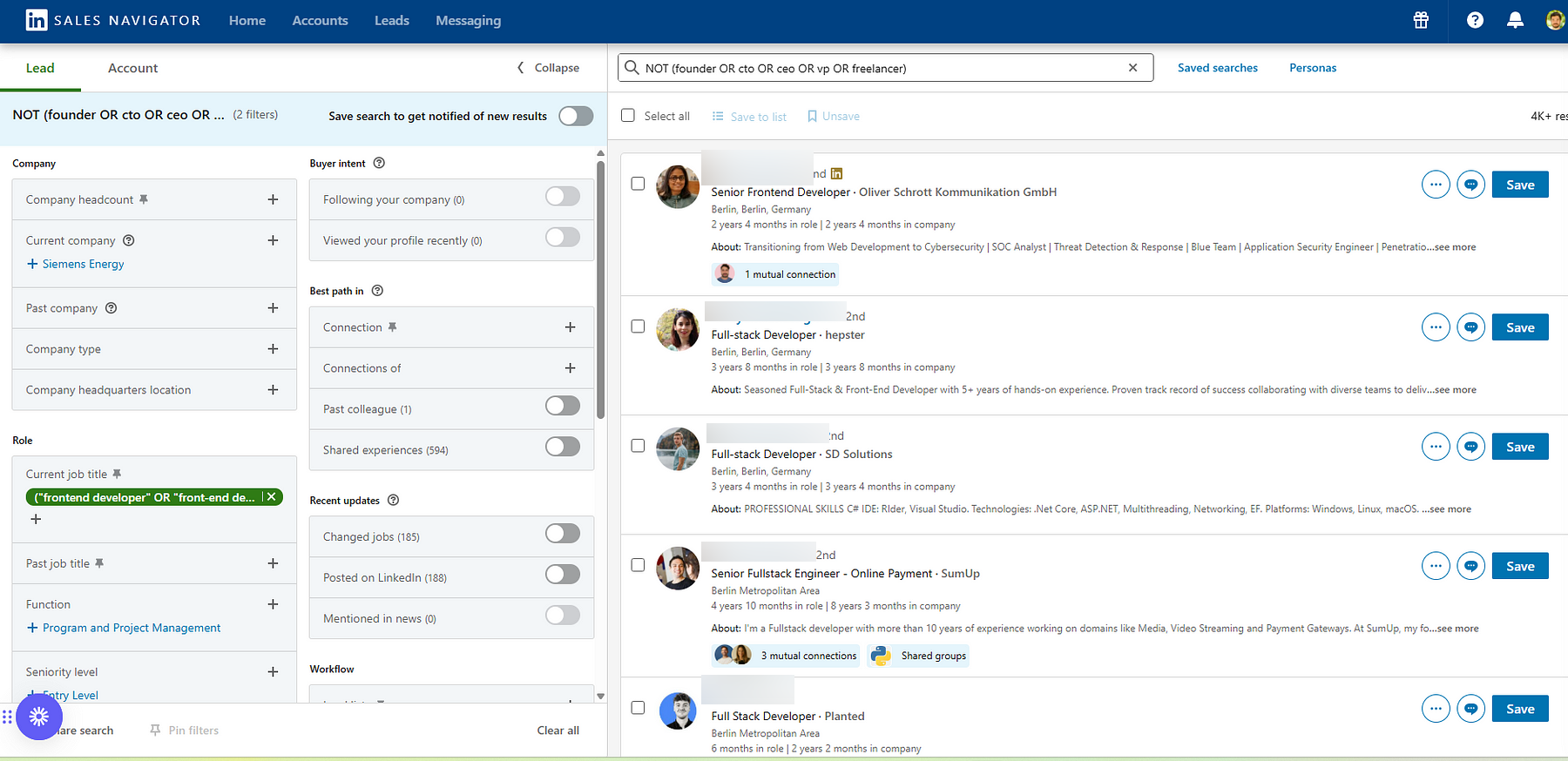Add suggested Siemens Energy company filter
1568x761 pixels.
click(x=76, y=264)
